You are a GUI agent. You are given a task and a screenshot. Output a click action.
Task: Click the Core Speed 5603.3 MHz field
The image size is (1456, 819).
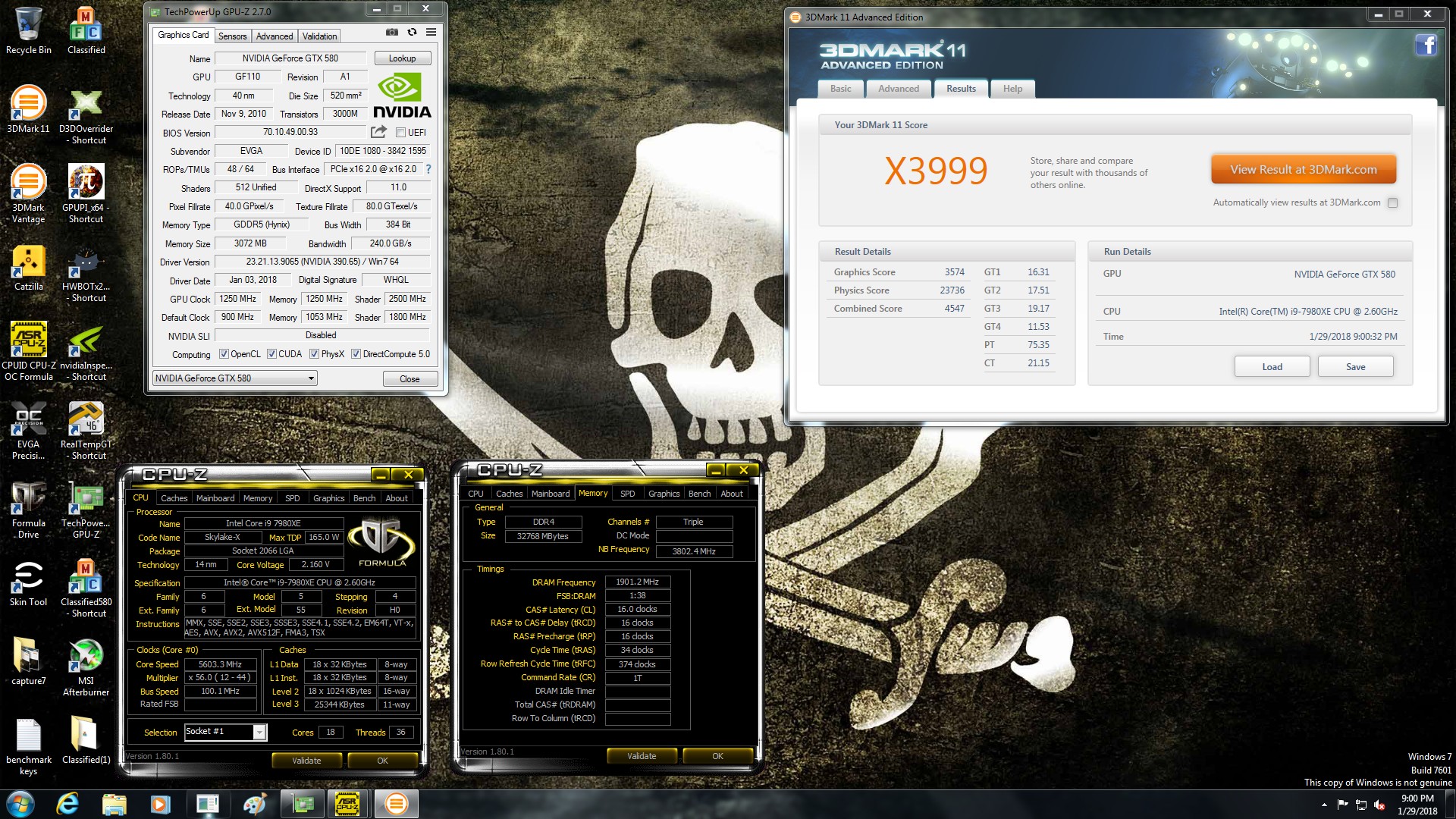(x=221, y=664)
